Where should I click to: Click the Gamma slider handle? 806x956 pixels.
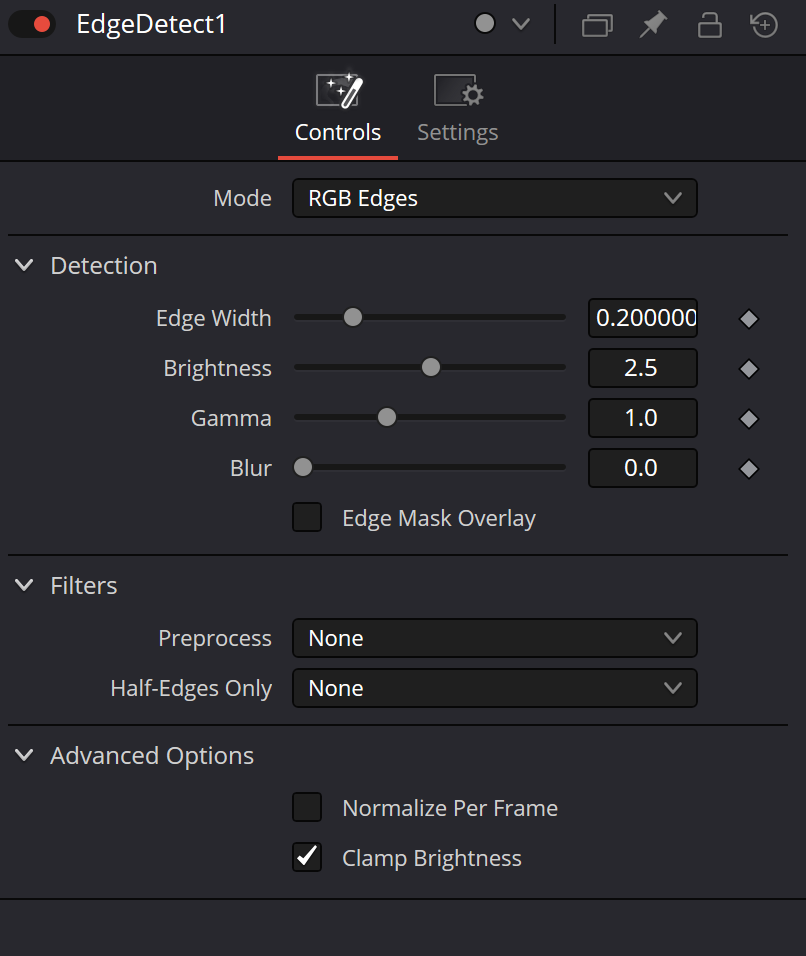click(387, 417)
